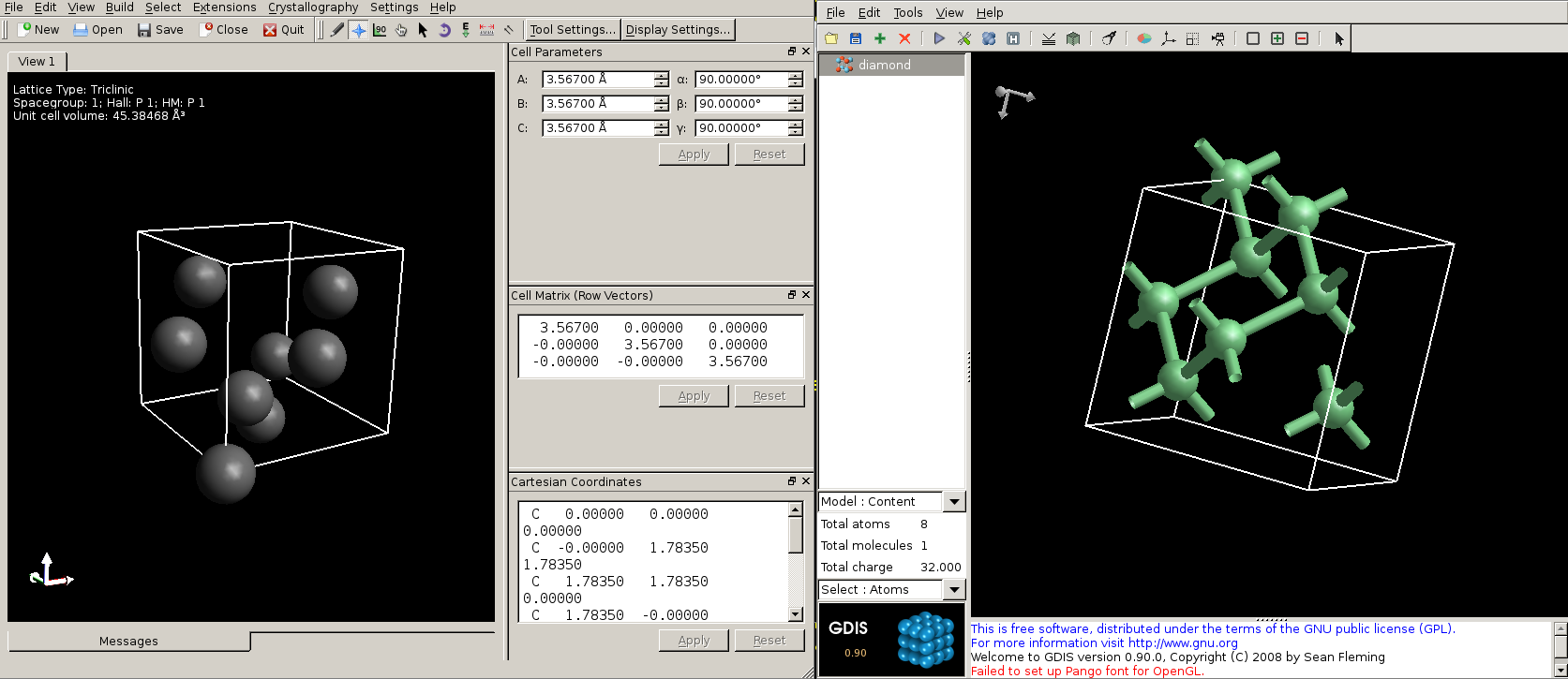Image resolution: width=1568 pixels, height=679 pixels.
Task: Select the Manipulate hand tool
Action: coord(401,30)
